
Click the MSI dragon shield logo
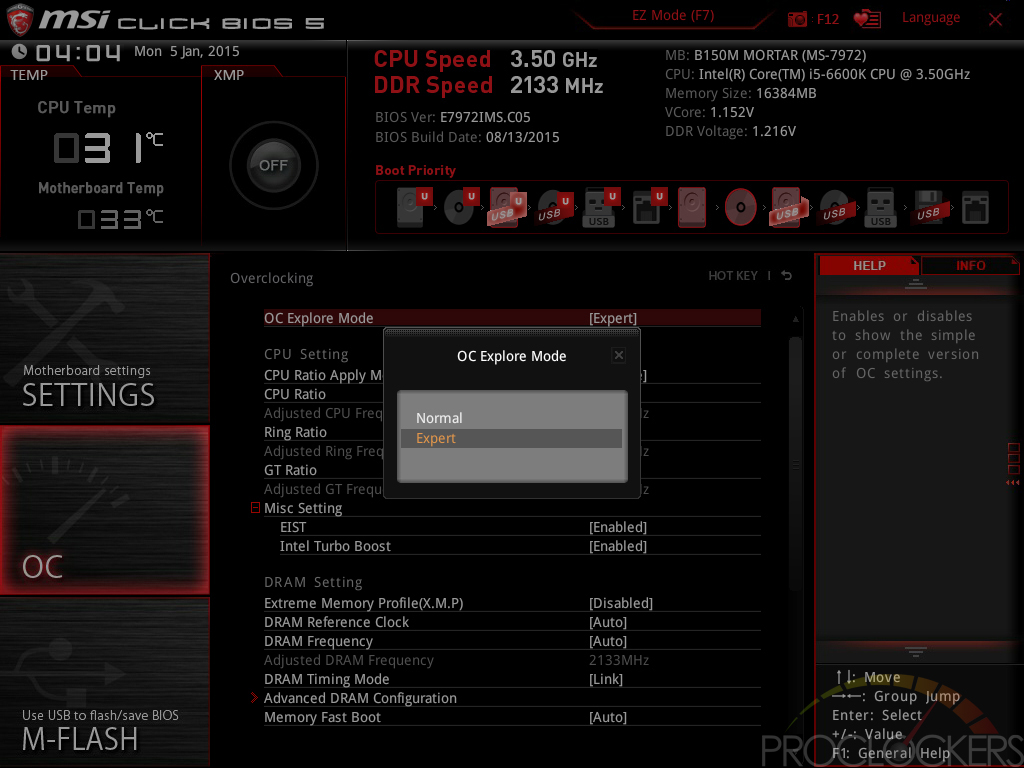(20, 20)
